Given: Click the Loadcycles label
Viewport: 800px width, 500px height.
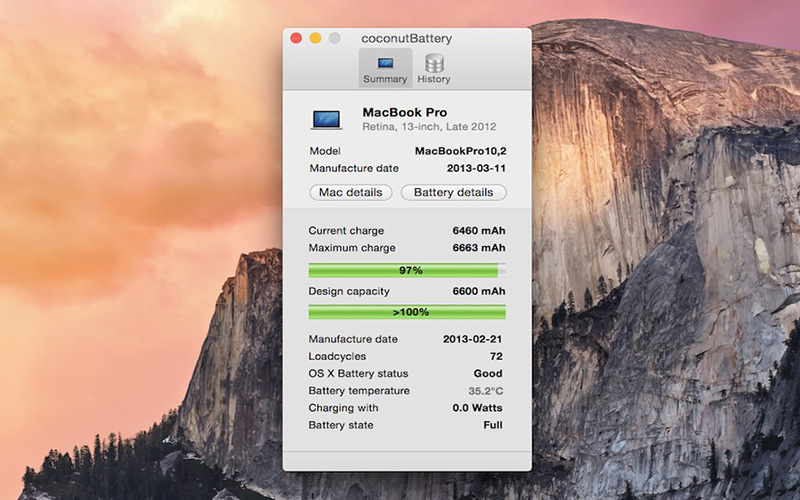Looking at the screenshot, I should [x=337, y=356].
